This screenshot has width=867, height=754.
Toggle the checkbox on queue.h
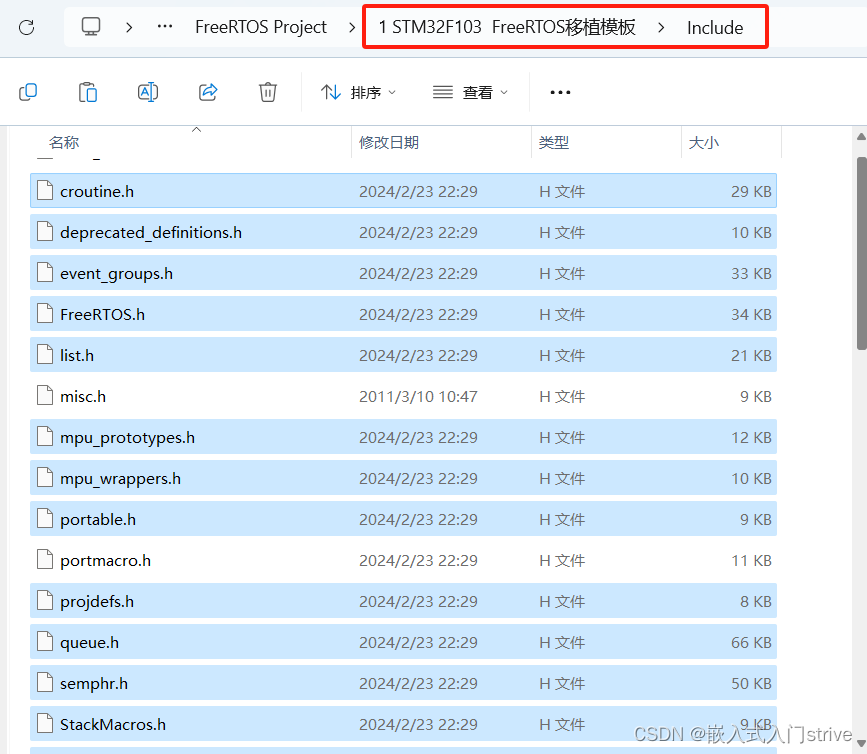(x=44, y=642)
